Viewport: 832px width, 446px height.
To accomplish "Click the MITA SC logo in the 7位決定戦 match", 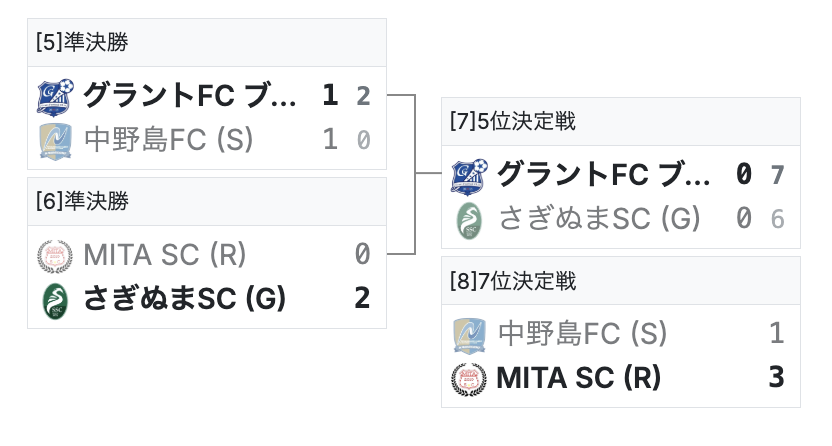I will pyautogui.click(x=468, y=378).
